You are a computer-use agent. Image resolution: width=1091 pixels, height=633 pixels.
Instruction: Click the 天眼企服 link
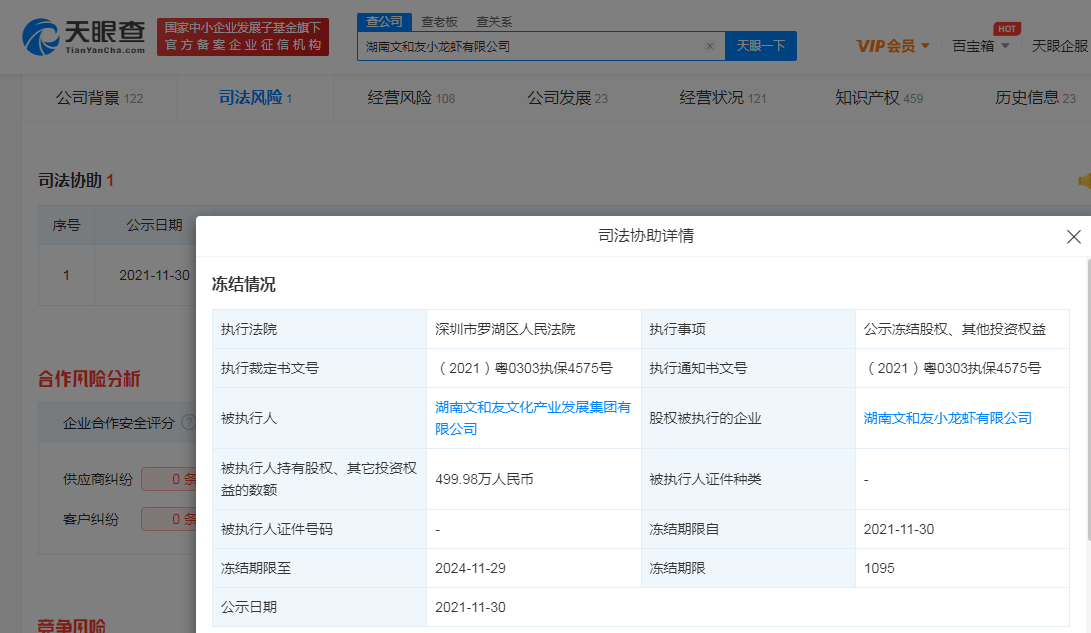pyautogui.click(x=1060, y=46)
